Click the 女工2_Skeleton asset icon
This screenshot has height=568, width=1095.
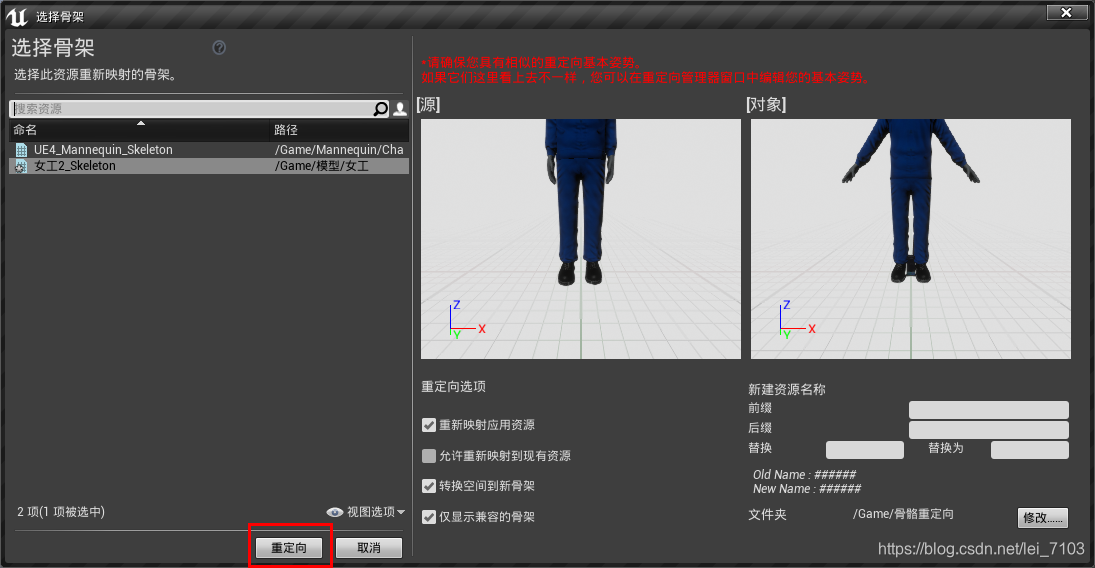[21, 166]
